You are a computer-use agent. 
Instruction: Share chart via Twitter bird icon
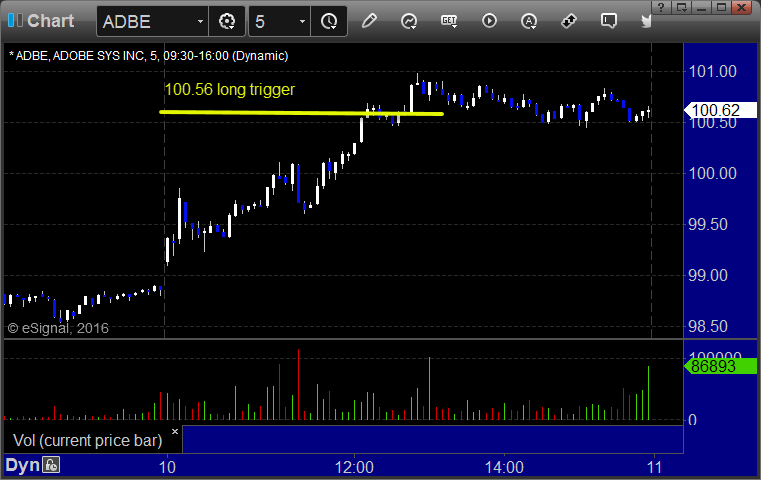point(646,21)
